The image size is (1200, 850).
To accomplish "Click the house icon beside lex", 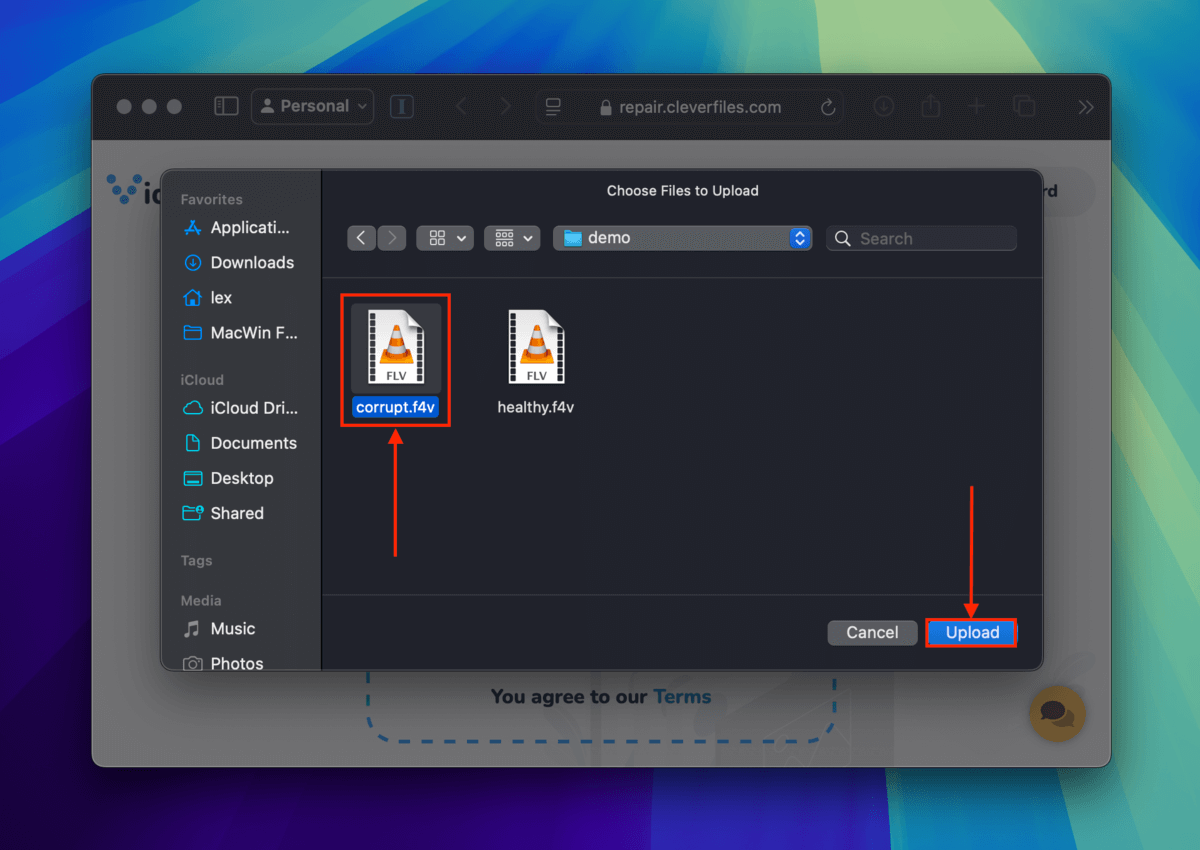I will coord(193,298).
